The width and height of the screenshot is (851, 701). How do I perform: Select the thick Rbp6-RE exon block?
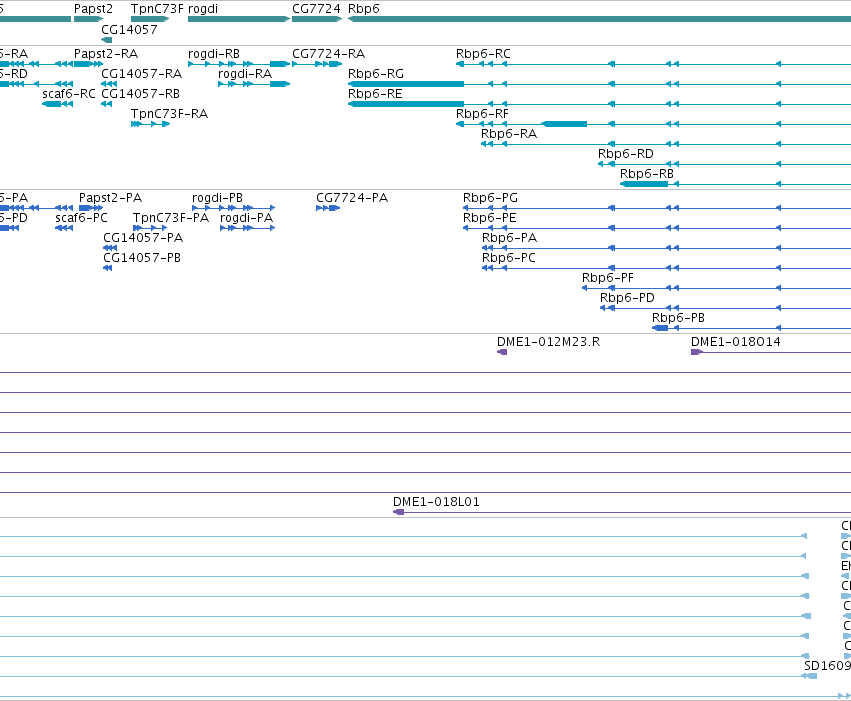tap(406, 104)
